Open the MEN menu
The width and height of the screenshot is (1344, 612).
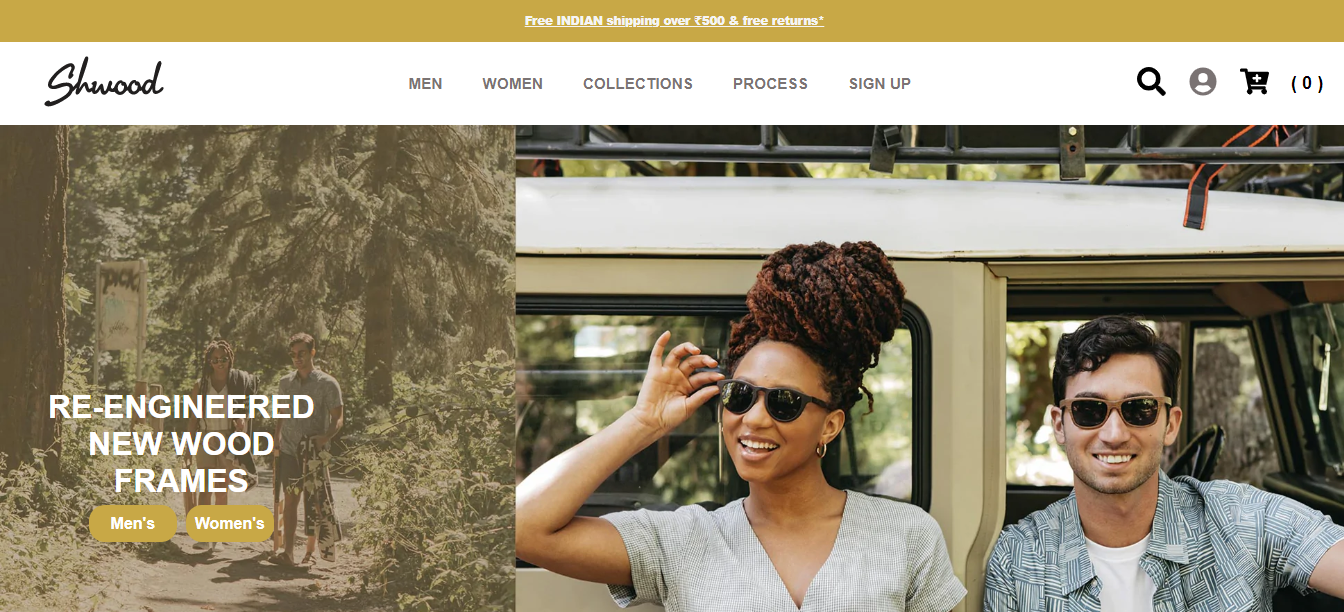pos(425,84)
